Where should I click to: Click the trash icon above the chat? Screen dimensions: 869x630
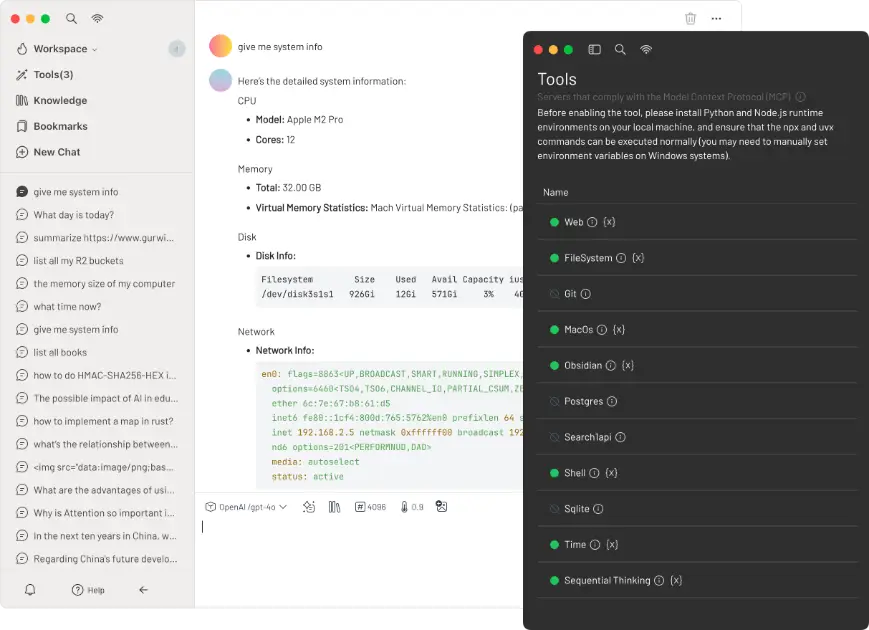click(x=690, y=18)
